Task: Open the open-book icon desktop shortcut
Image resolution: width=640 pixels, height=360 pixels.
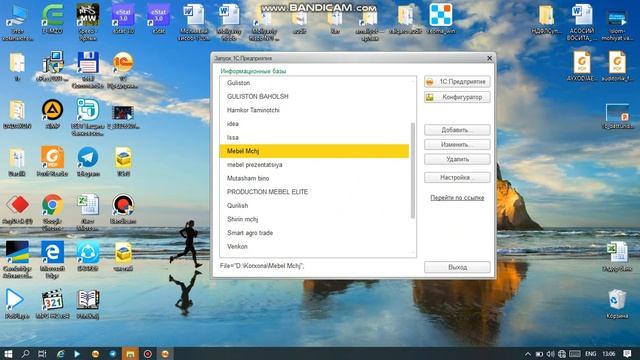Action: tap(88, 303)
